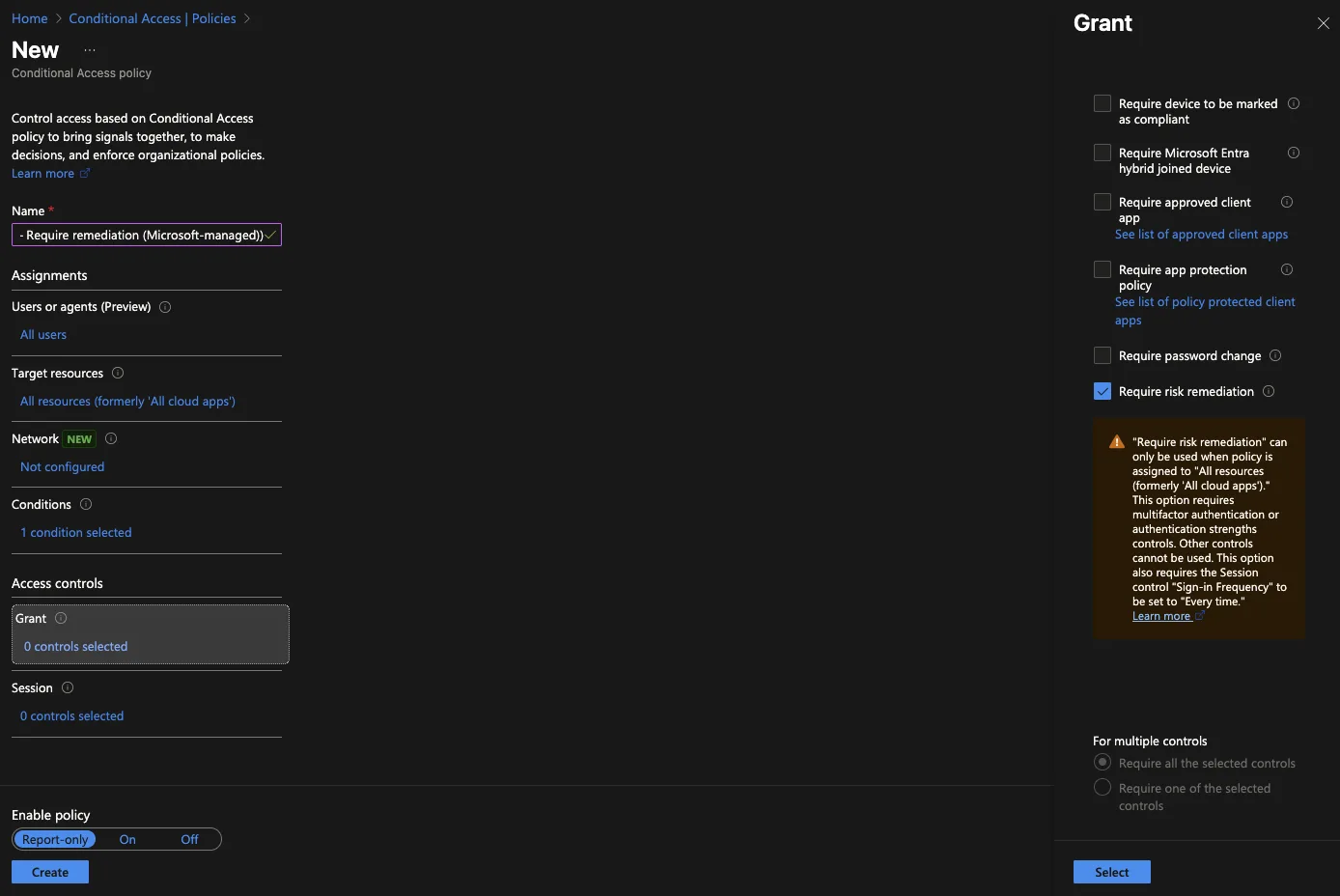Click info icon next to Session label

pyautogui.click(x=68, y=687)
